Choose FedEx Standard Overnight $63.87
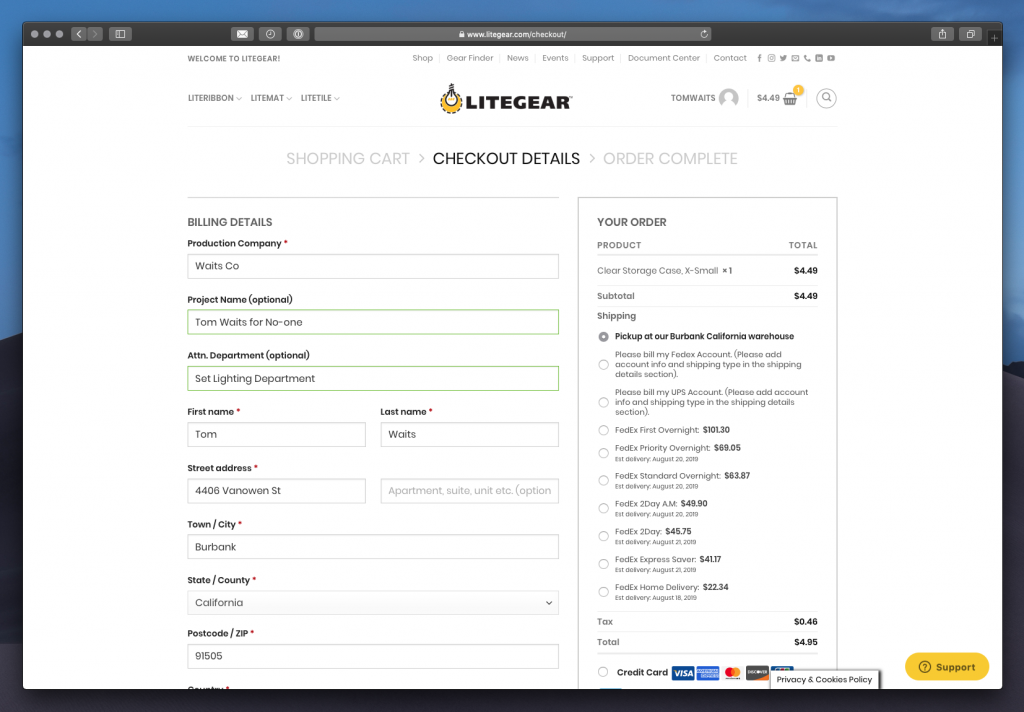 tap(603, 480)
